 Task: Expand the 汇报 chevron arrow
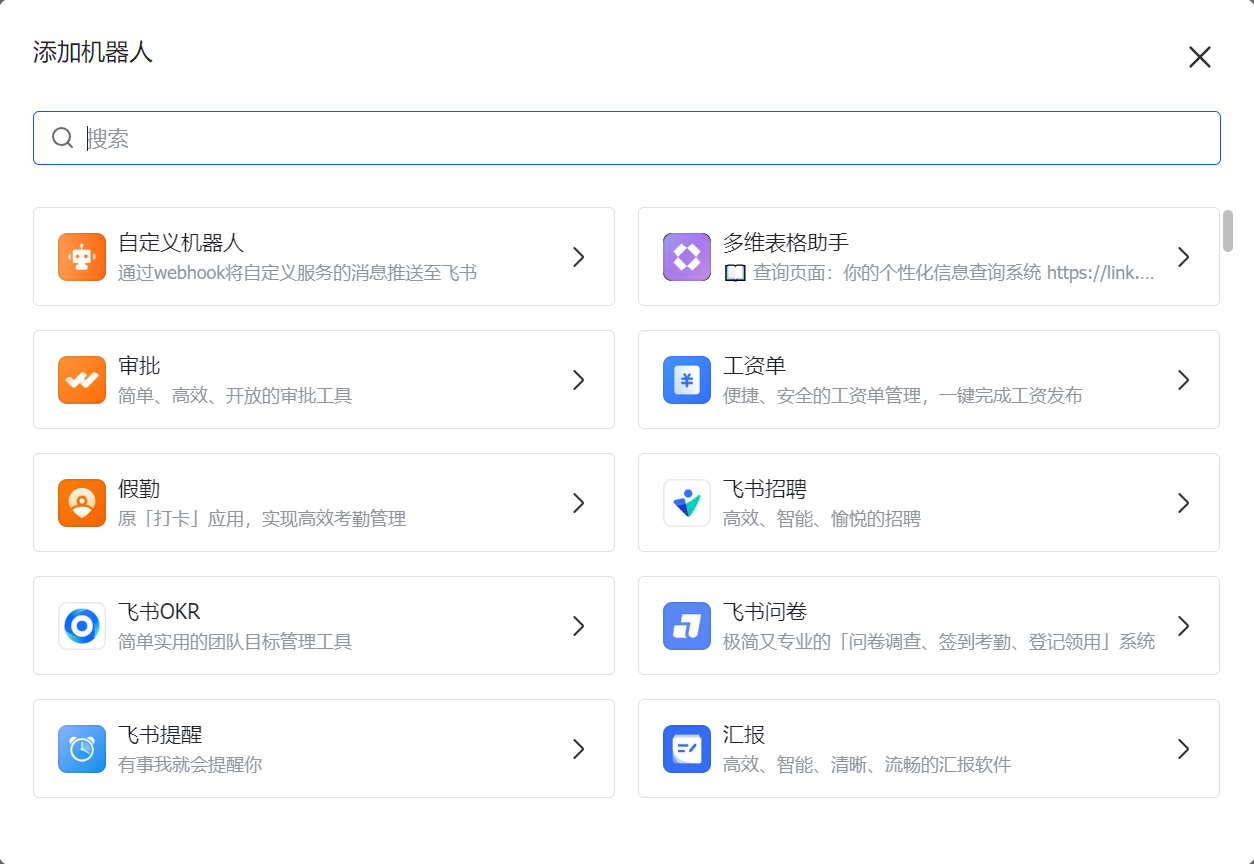[1183, 749]
